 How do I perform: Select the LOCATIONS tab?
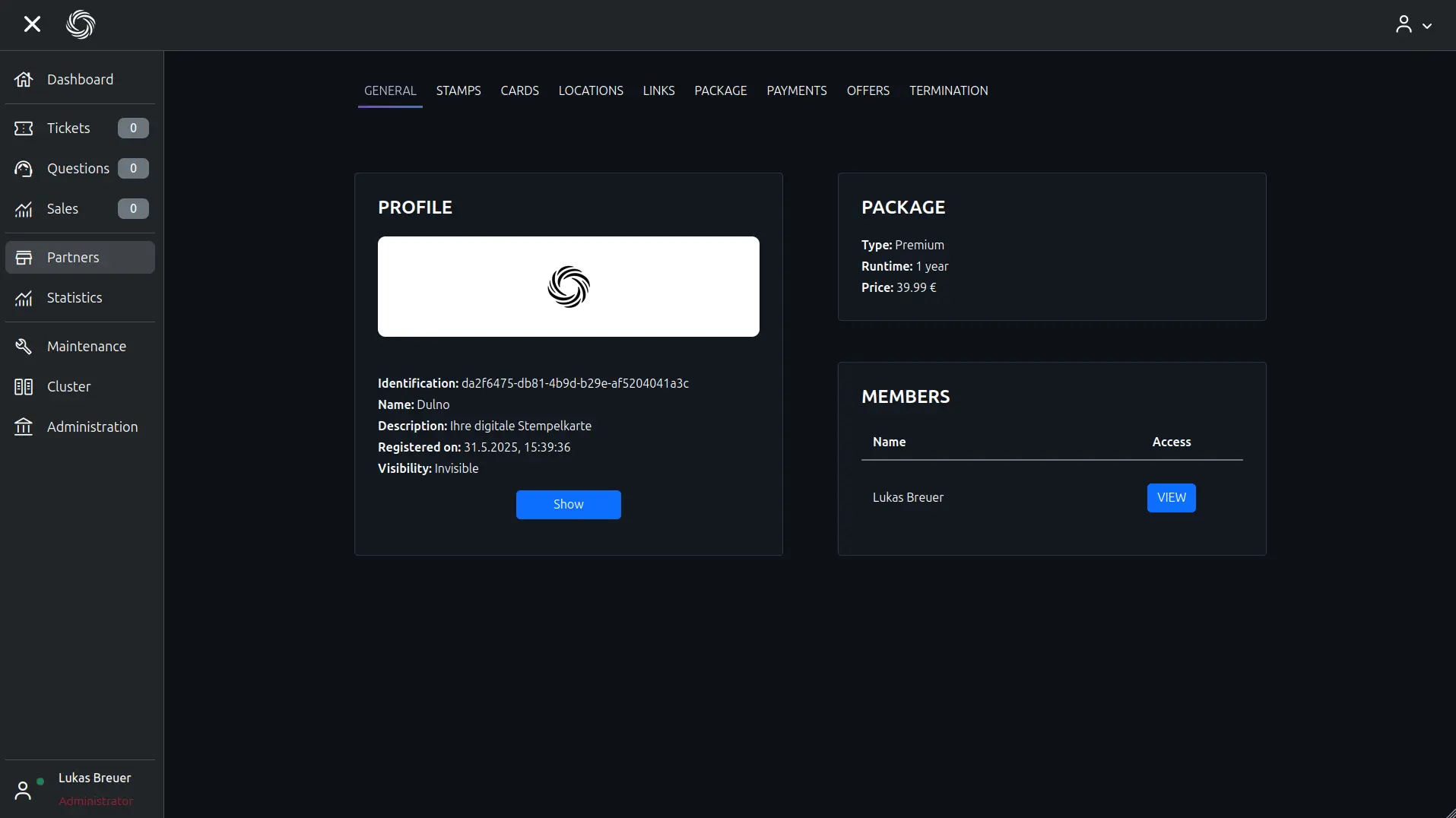coord(590,90)
